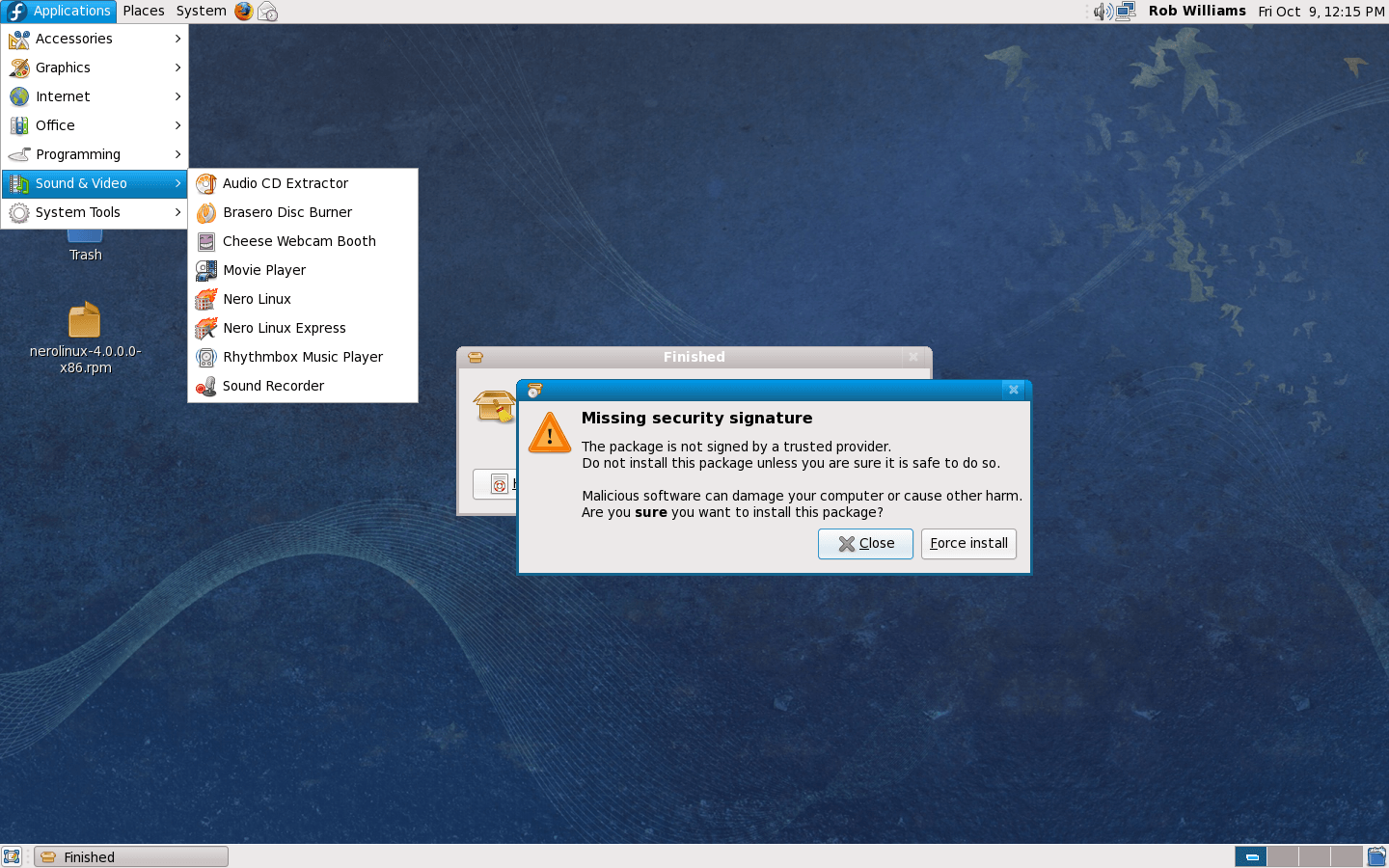Choose Nero Linux Express menu entry

(x=303, y=328)
